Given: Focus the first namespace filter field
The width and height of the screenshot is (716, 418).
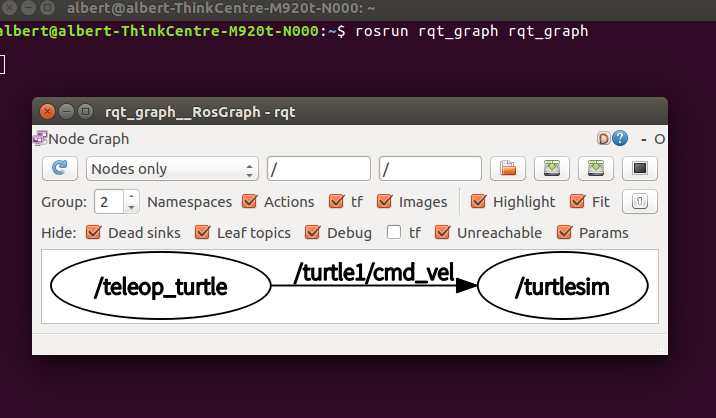Looking at the screenshot, I should 319,169.
